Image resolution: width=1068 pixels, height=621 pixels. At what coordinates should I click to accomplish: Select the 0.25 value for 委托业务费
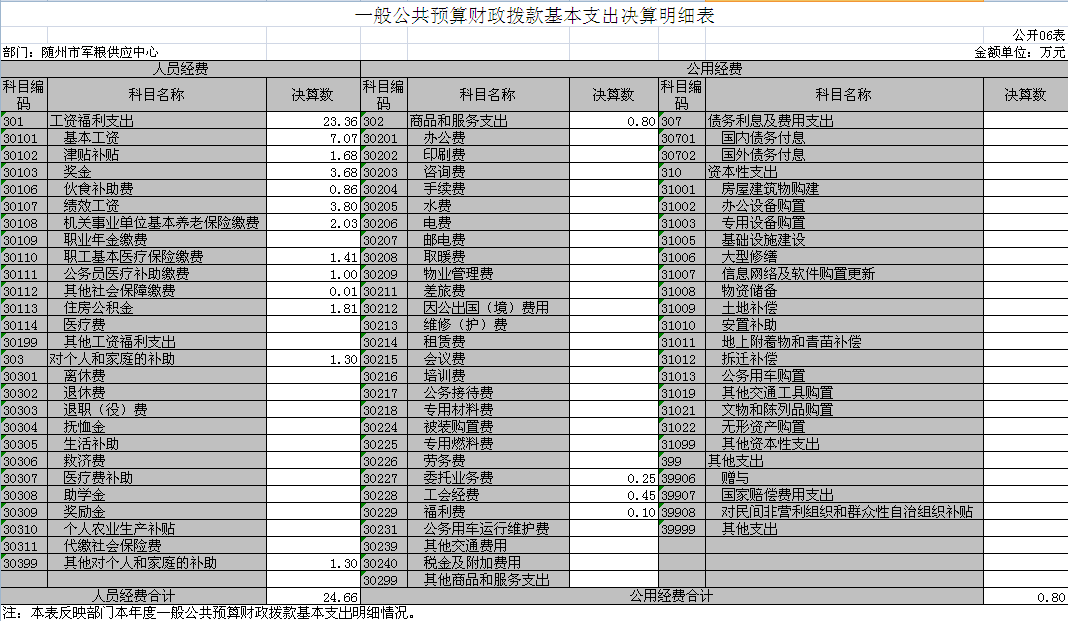pos(613,479)
